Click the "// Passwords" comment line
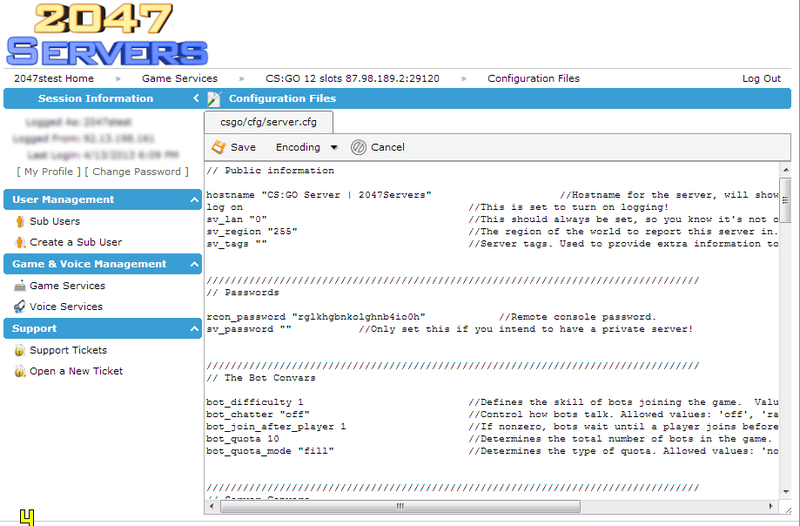The width and height of the screenshot is (800, 526). (243, 292)
